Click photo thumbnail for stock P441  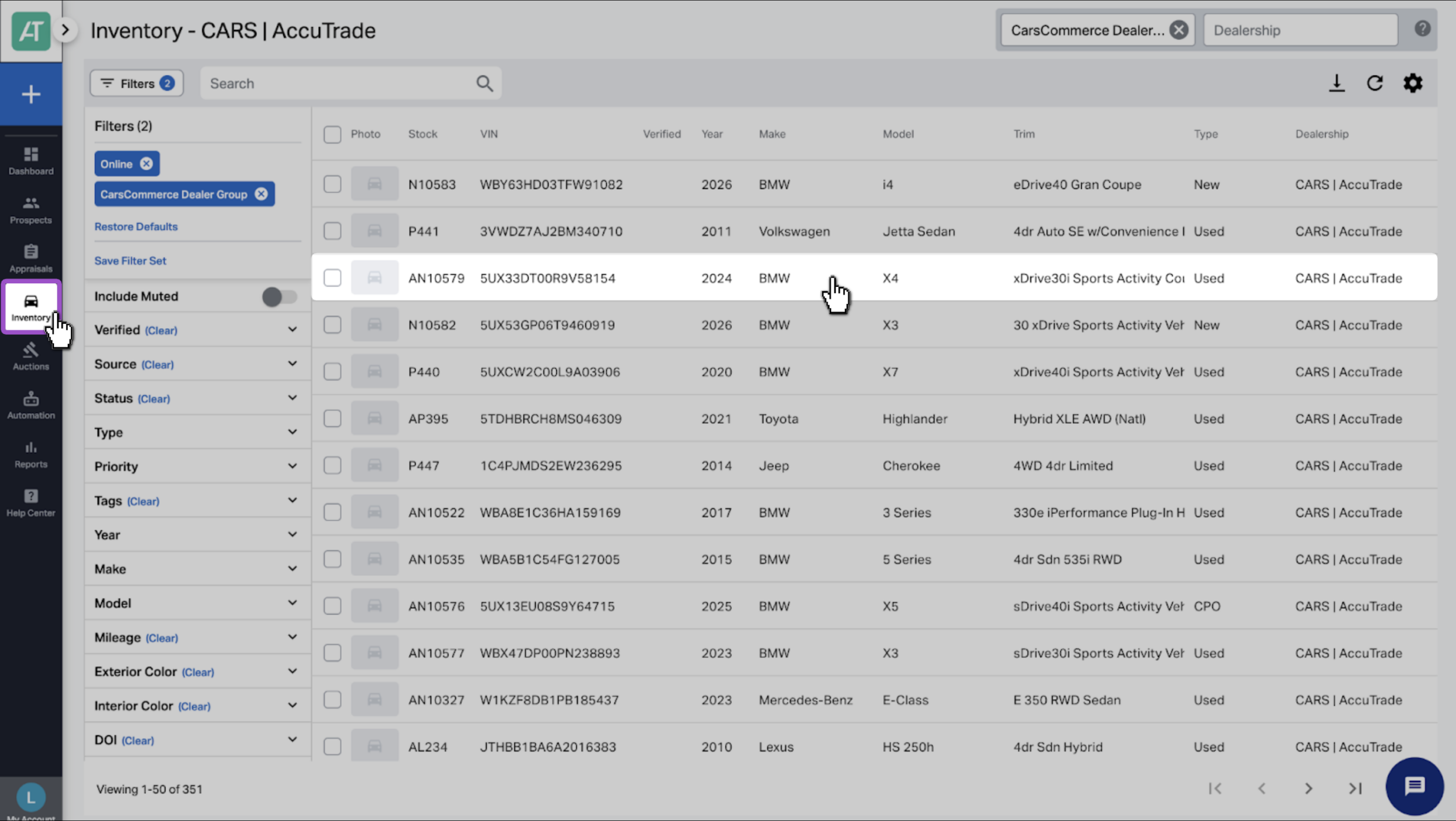click(x=374, y=230)
